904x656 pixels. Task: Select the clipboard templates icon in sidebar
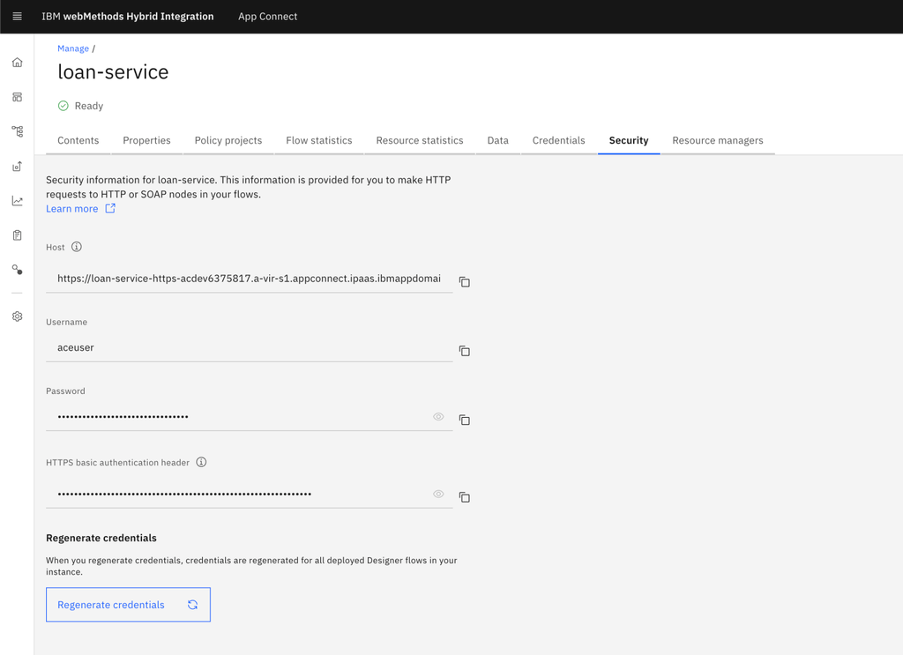click(x=16, y=235)
